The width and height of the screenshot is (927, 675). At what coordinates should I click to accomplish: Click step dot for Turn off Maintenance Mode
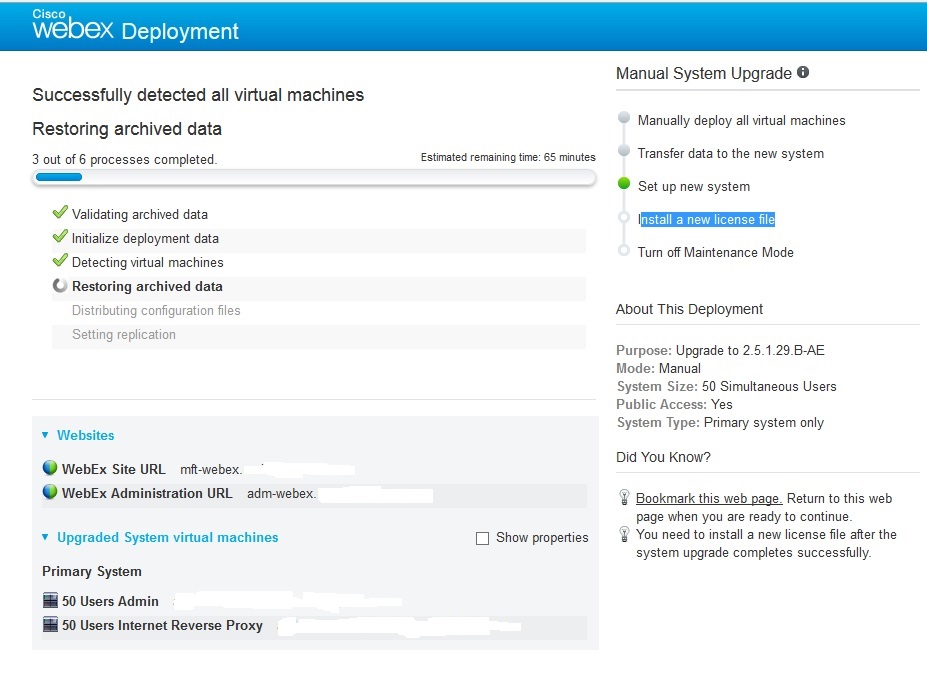coord(624,250)
